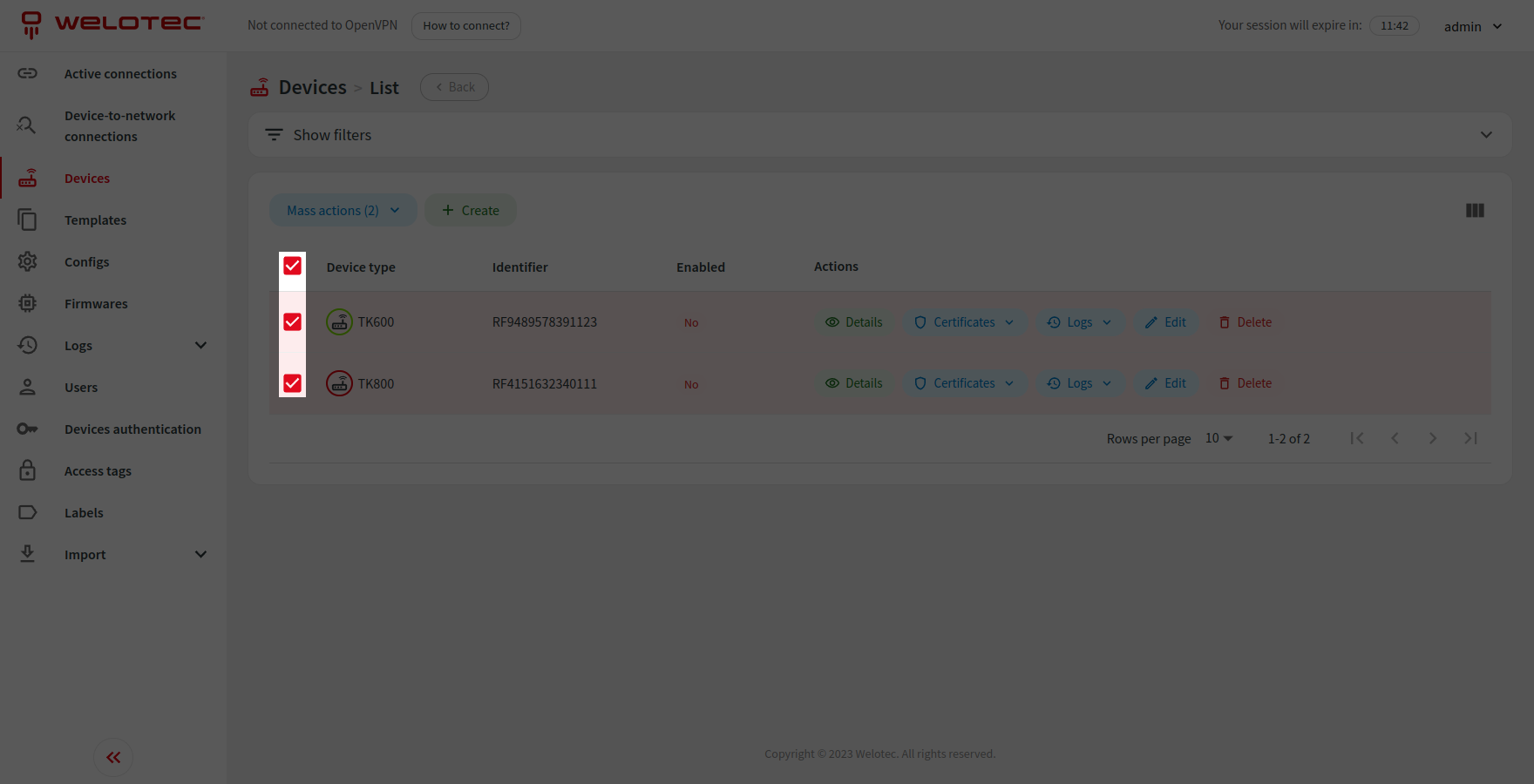
Task: Collapse the sidebar with double-chevron icon
Action: click(x=113, y=757)
